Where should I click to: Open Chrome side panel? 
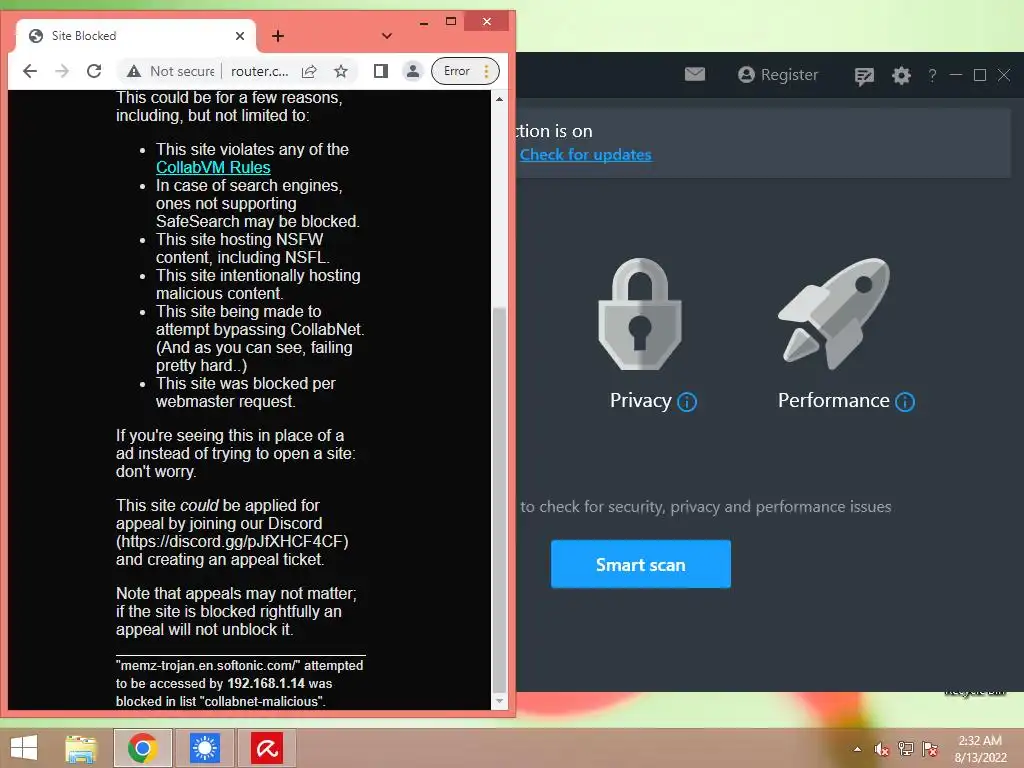coord(381,71)
